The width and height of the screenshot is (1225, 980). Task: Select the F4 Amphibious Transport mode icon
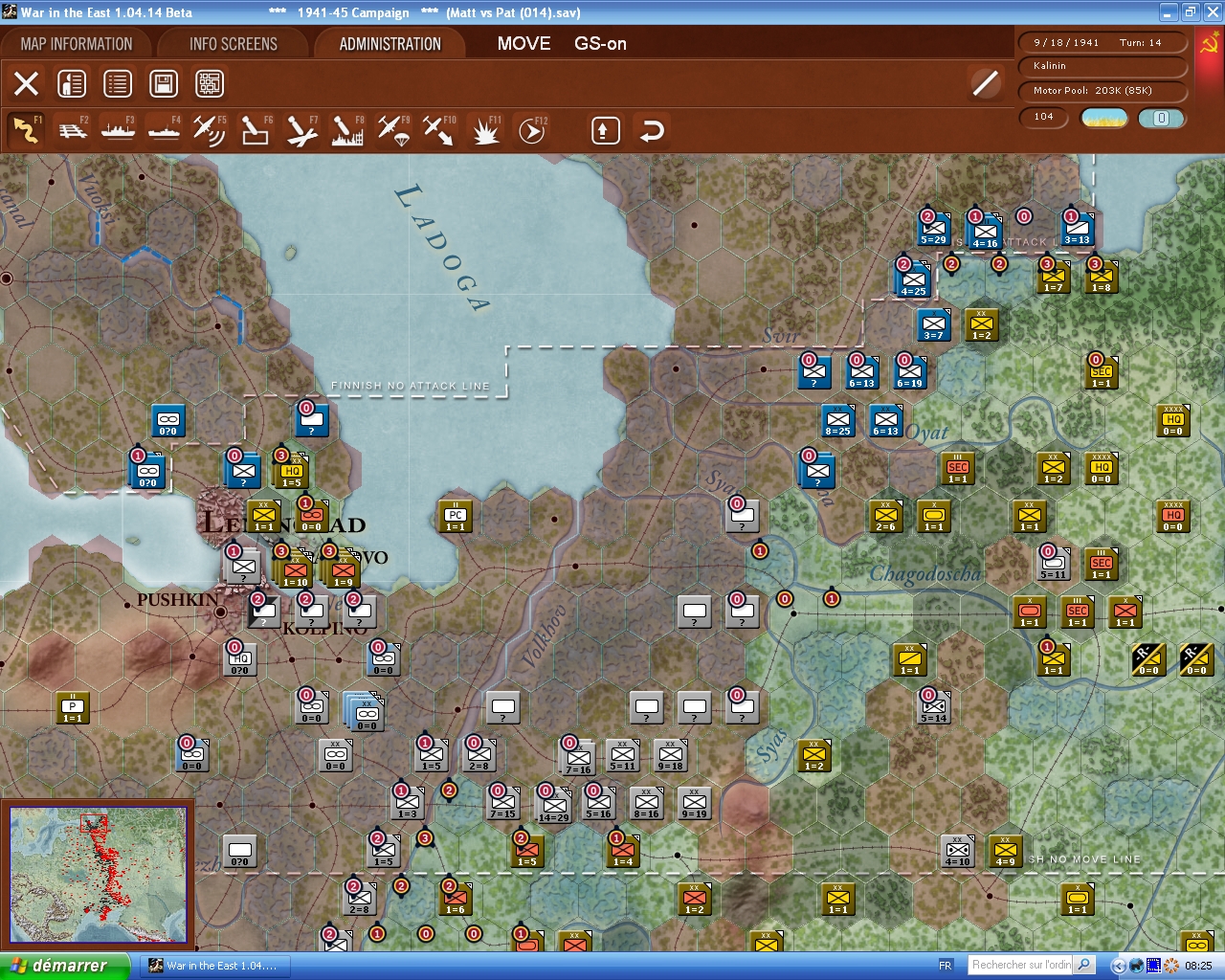(x=165, y=130)
